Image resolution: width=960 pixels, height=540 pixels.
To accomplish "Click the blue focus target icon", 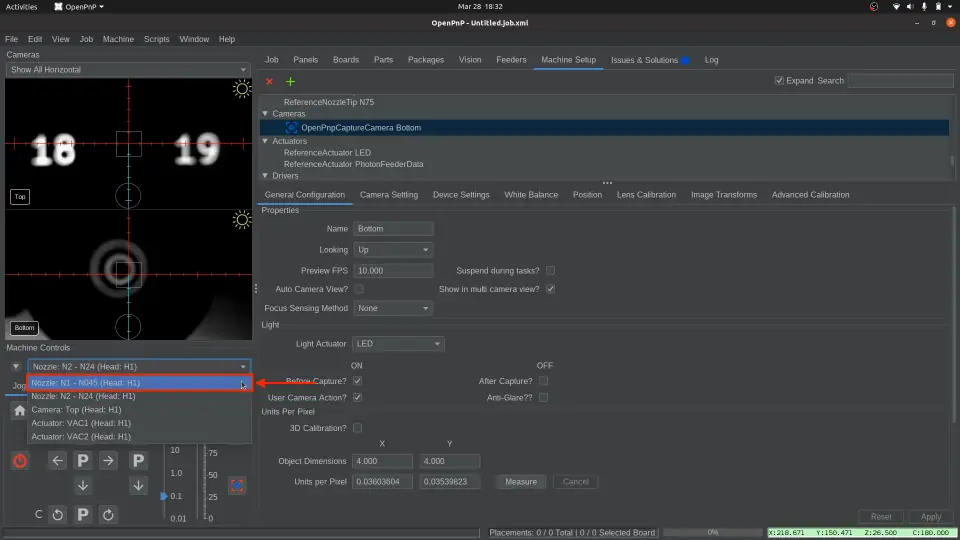I will pos(237,485).
